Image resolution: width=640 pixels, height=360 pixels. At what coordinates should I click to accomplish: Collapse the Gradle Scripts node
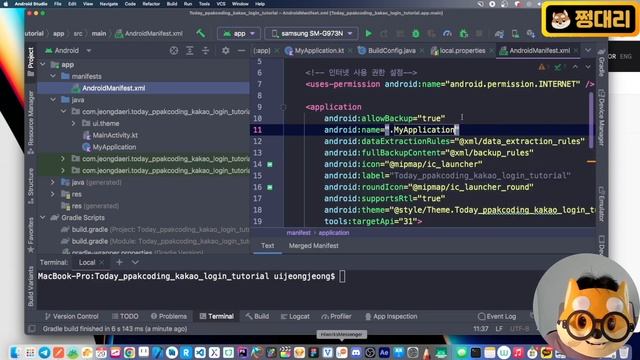[43, 218]
